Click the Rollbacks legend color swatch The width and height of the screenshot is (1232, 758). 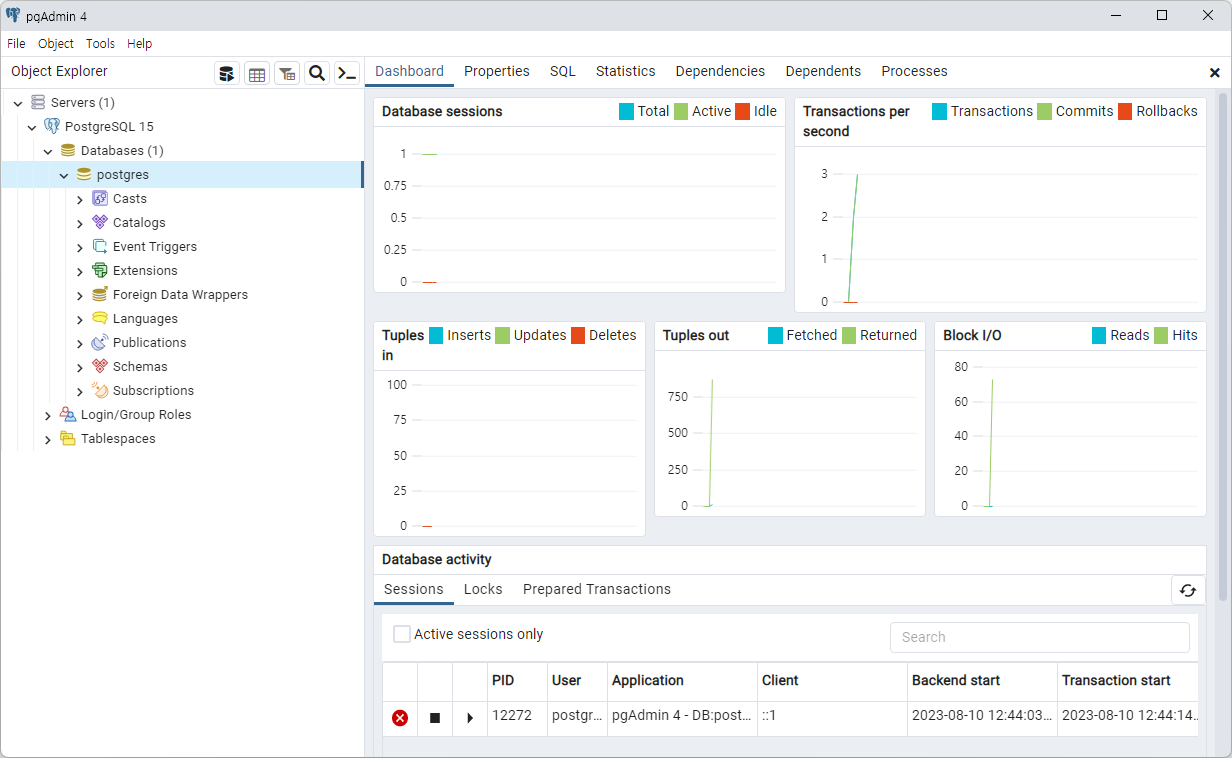click(1125, 112)
